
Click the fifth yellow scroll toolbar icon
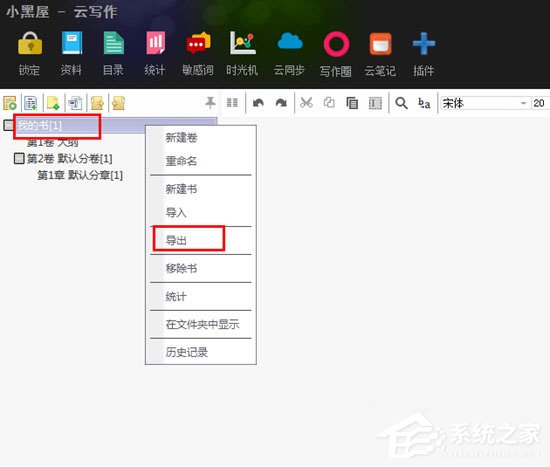[97, 103]
